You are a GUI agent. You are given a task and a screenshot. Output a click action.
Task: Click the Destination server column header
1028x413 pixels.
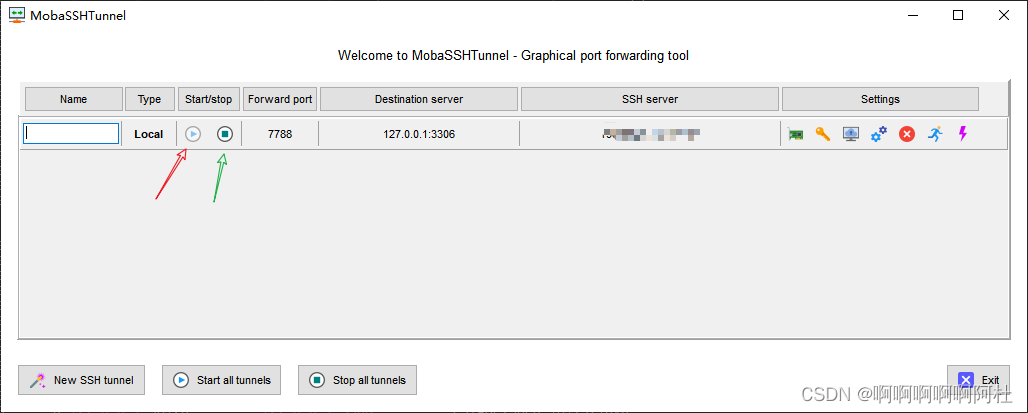(x=419, y=99)
